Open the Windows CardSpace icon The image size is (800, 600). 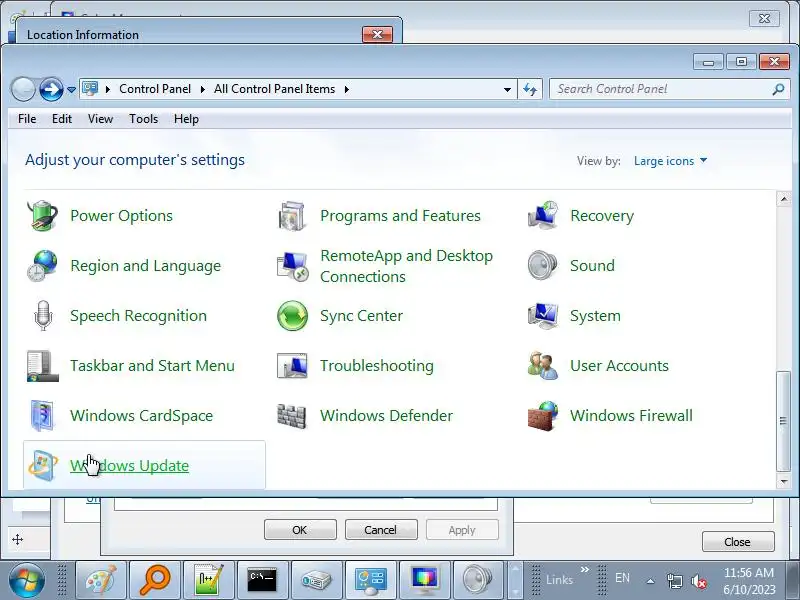[42, 416]
